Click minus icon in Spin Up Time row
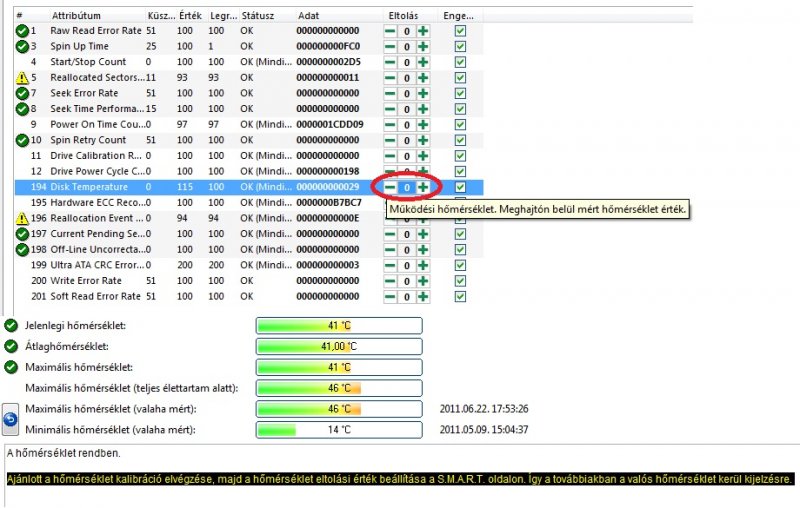The image size is (800, 508). [390, 47]
